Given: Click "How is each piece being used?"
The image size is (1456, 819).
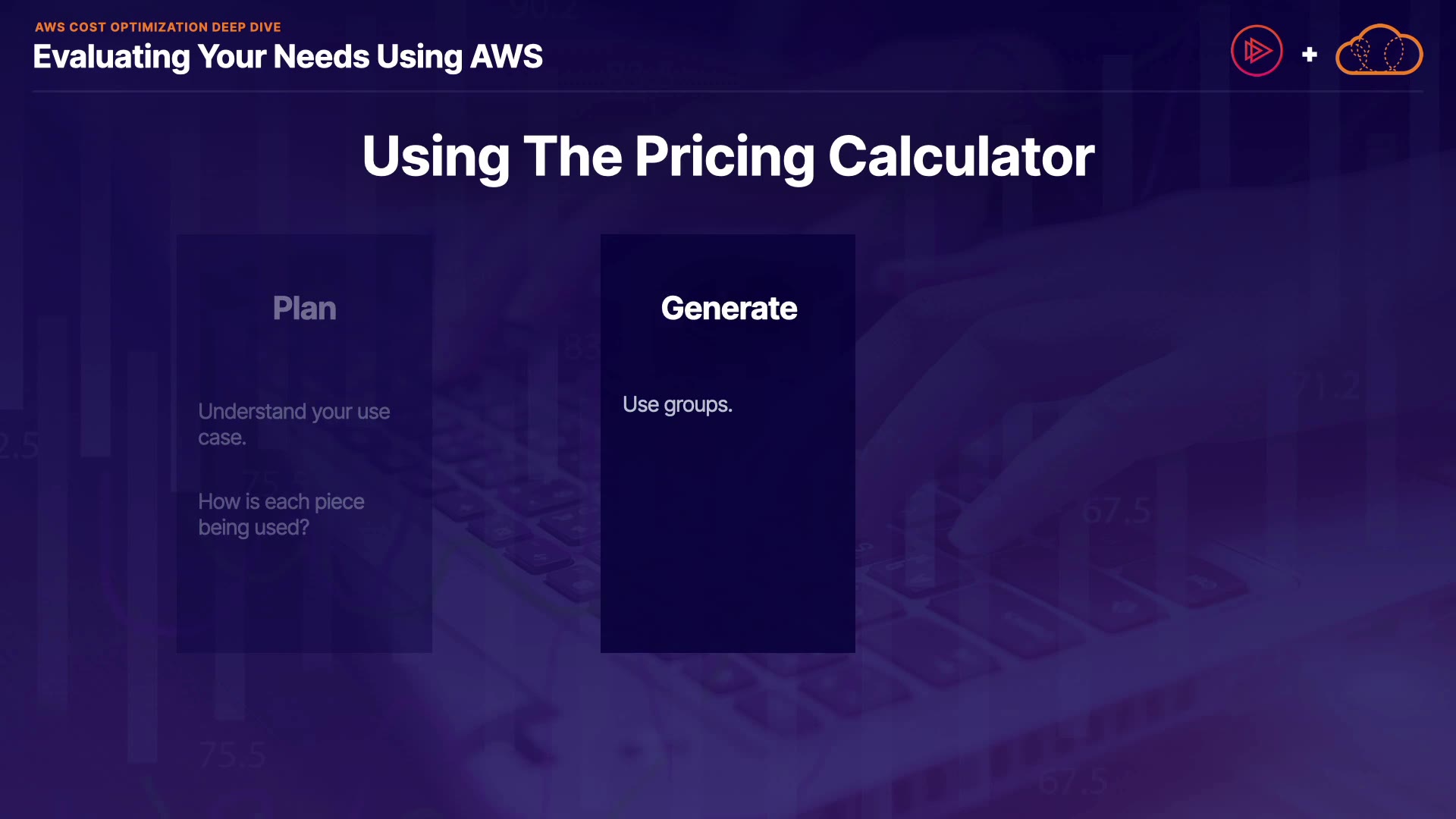Looking at the screenshot, I should coord(281,514).
